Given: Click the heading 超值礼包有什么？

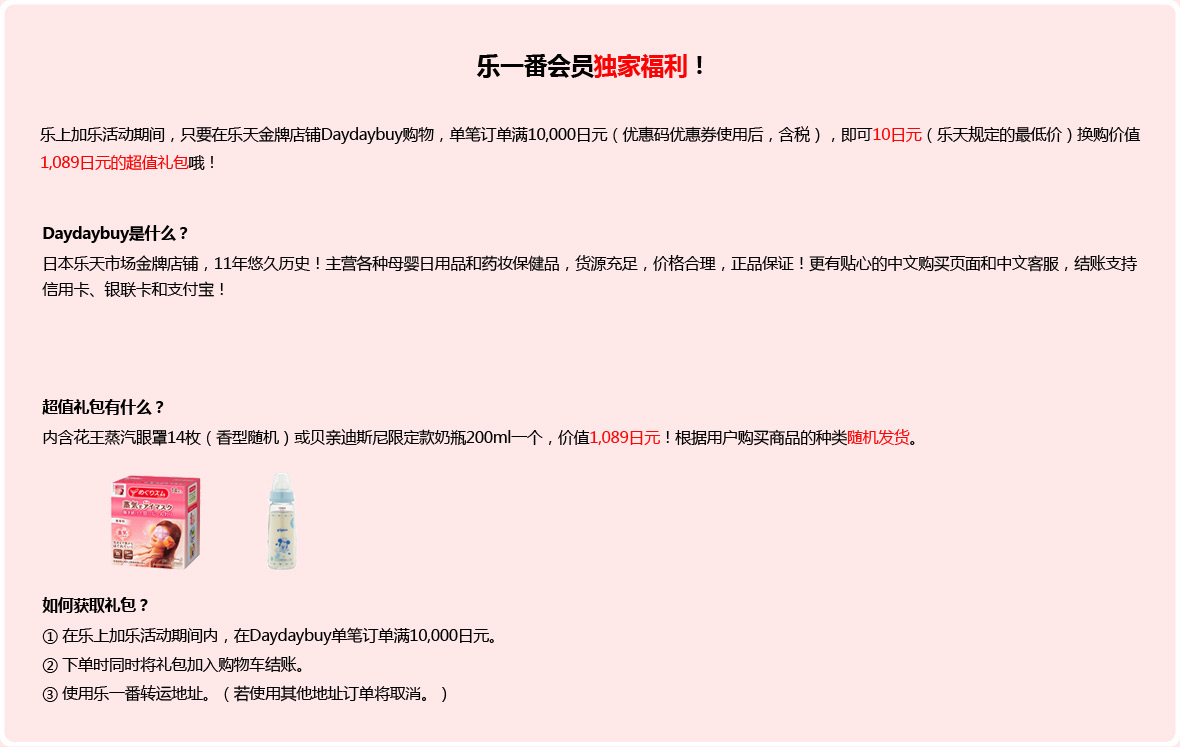Looking at the screenshot, I should coord(103,407).
